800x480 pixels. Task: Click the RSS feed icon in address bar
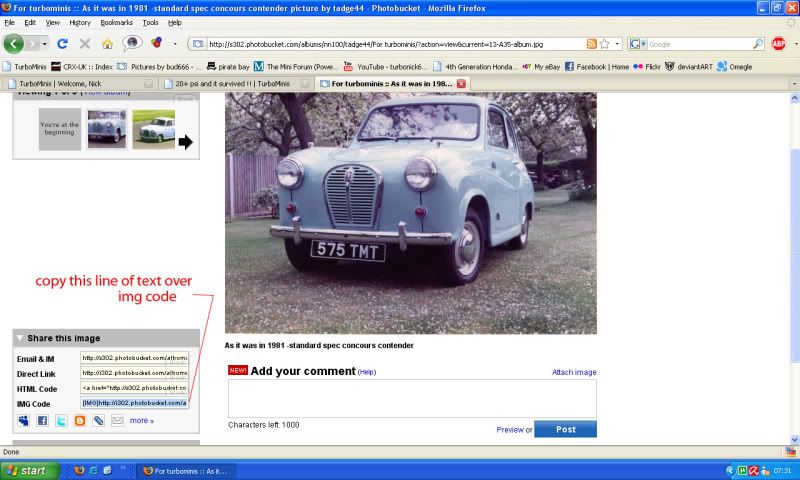[591, 44]
